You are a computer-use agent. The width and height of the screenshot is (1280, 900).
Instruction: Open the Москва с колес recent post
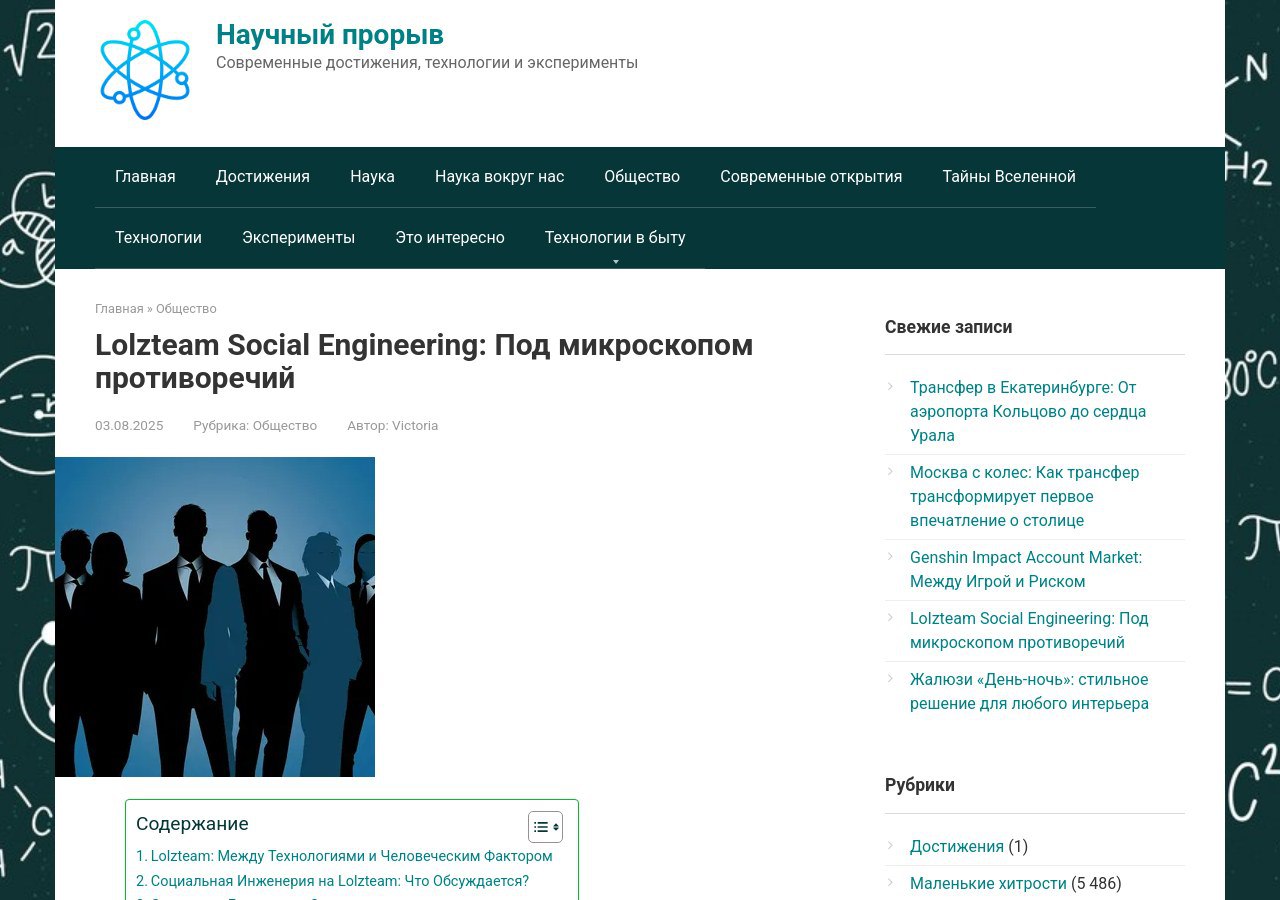(1024, 496)
